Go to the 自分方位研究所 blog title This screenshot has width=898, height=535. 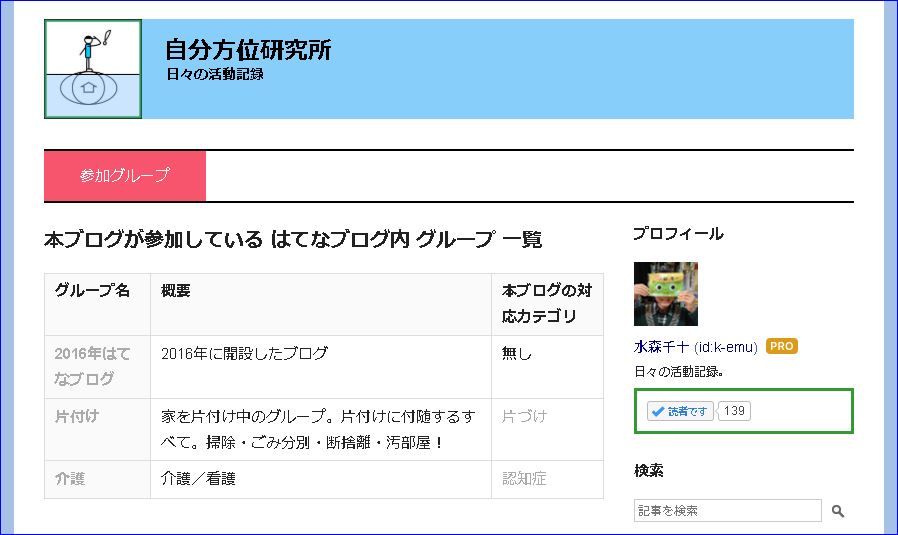click(248, 50)
